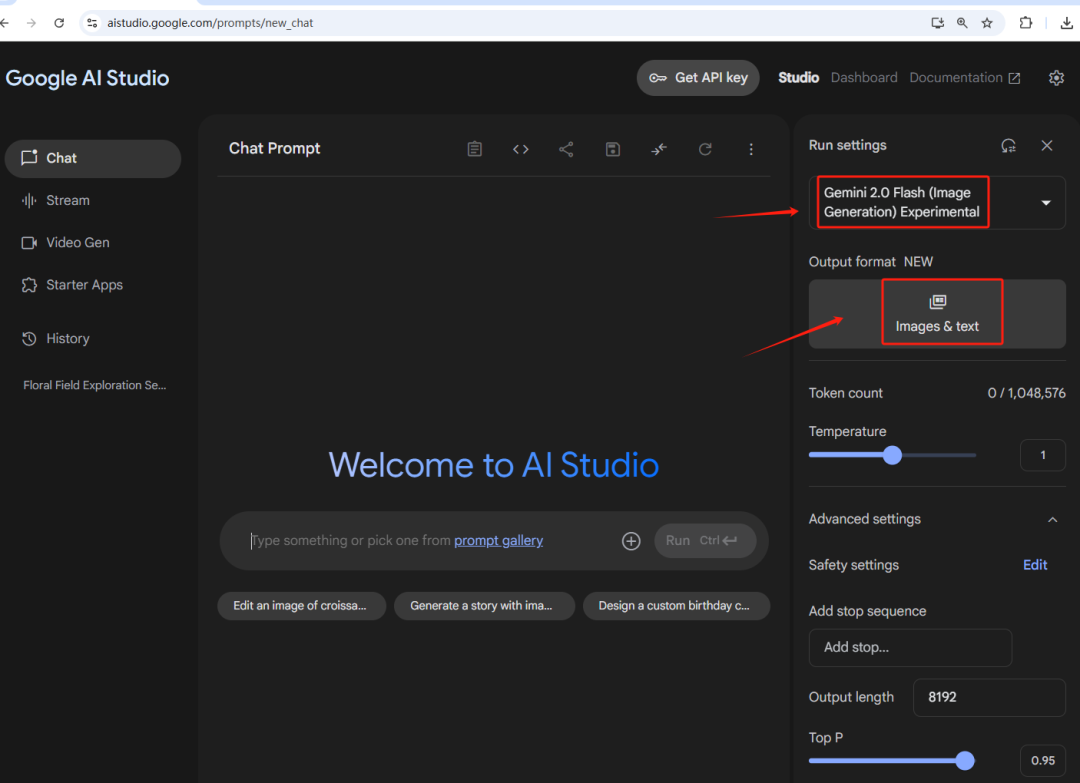This screenshot has width=1080, height=783.
Task: Choose the 'Edit an image of croissa...' suggestion
Action: 301,606
